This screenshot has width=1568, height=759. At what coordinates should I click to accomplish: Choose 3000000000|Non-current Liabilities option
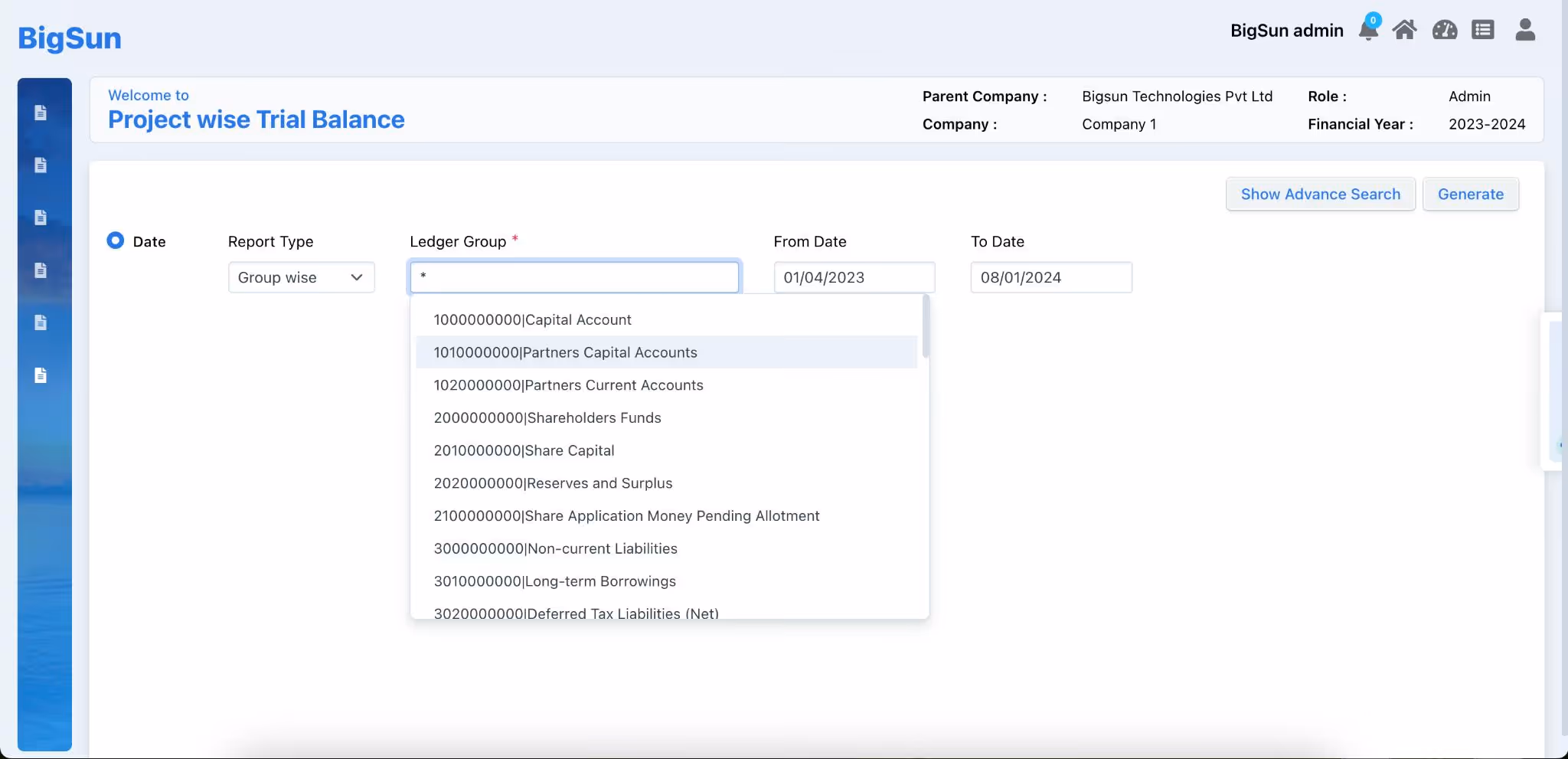tap(666, 548)
